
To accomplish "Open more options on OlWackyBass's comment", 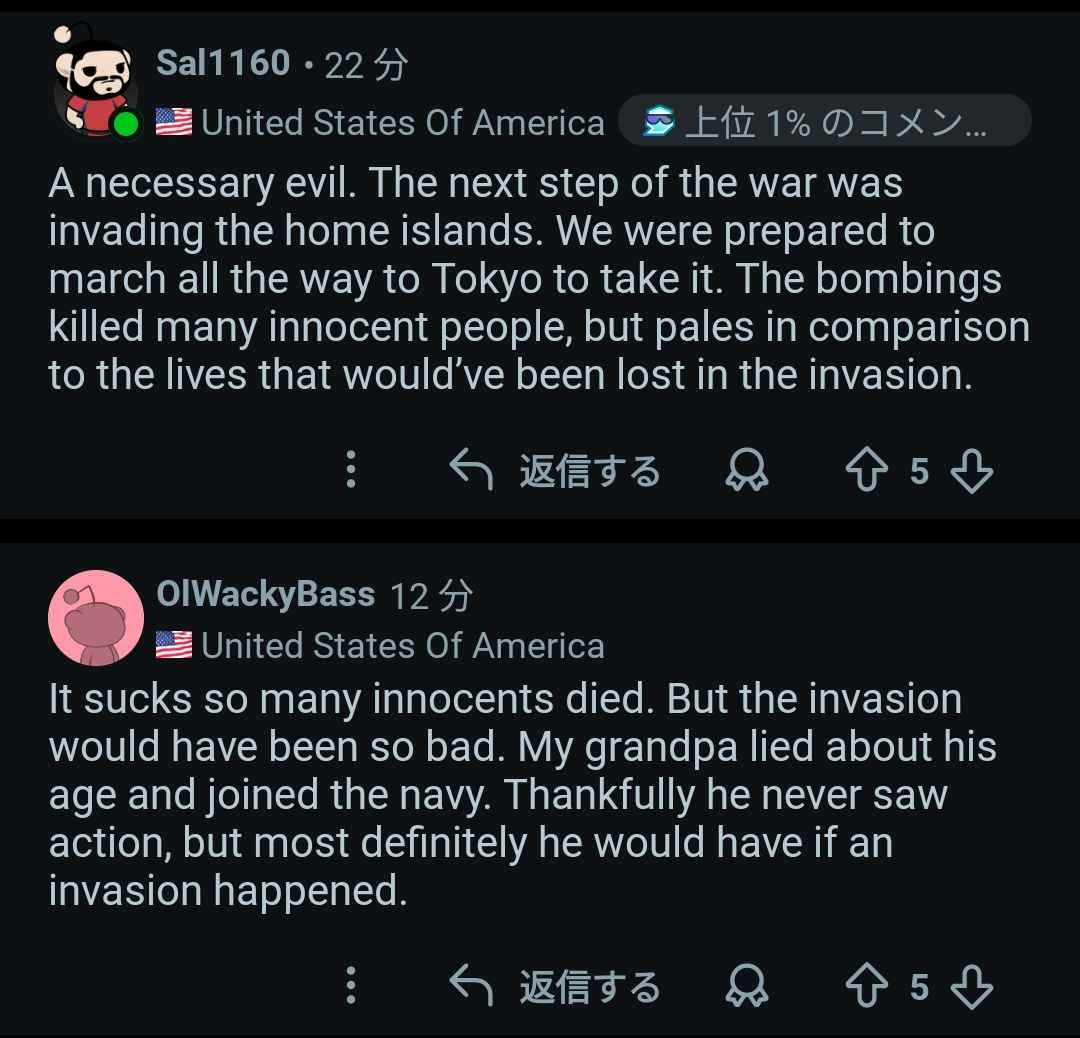I will pos(351,987).
